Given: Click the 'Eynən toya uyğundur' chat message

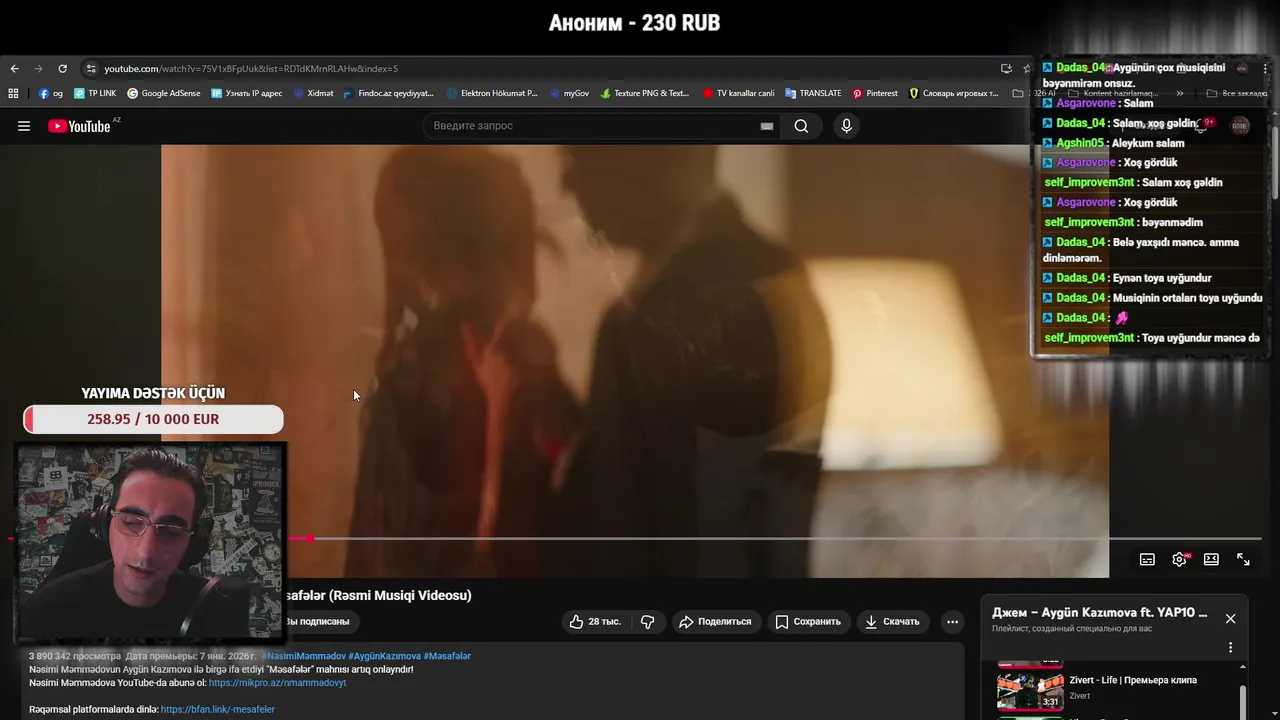Looking at the screenshot, I should pos(1162,278).
